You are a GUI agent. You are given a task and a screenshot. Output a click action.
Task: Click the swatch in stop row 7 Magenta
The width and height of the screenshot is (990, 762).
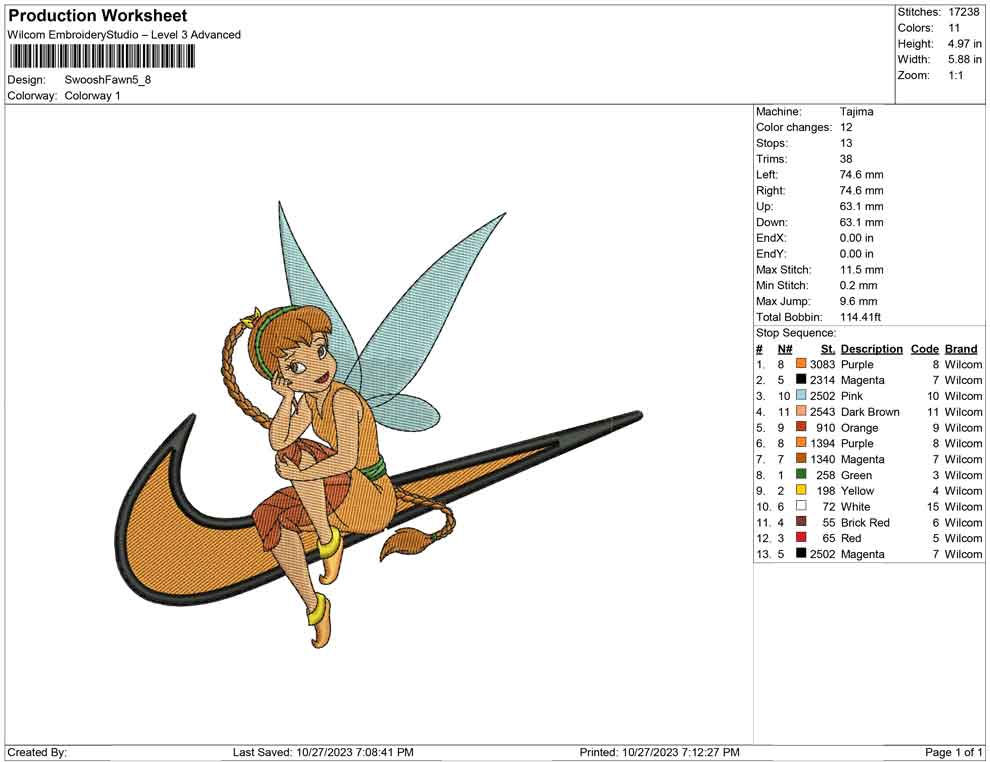point(801,458)
